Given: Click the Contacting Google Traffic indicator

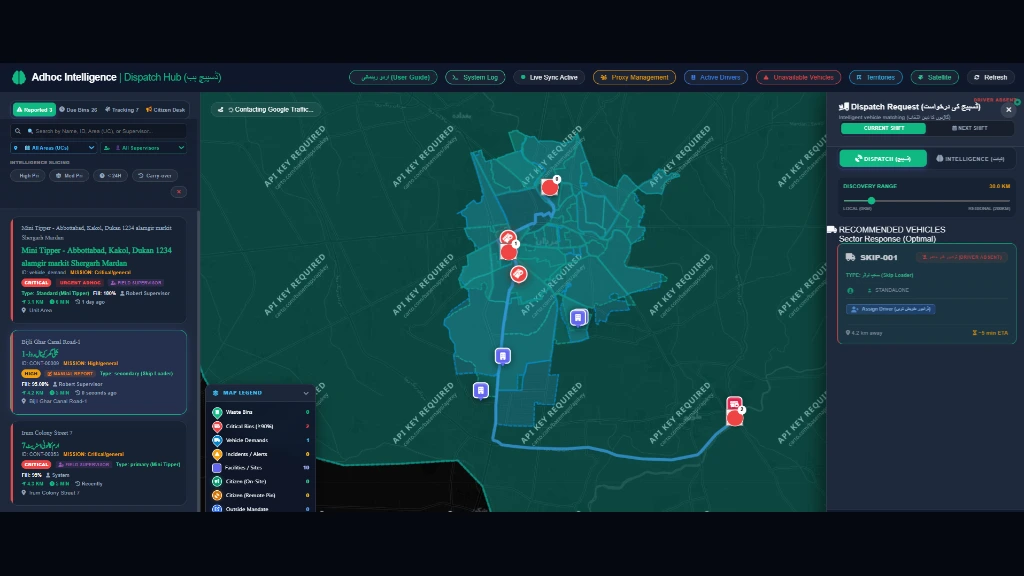Looking at the screenshot, I should (266, 110).
